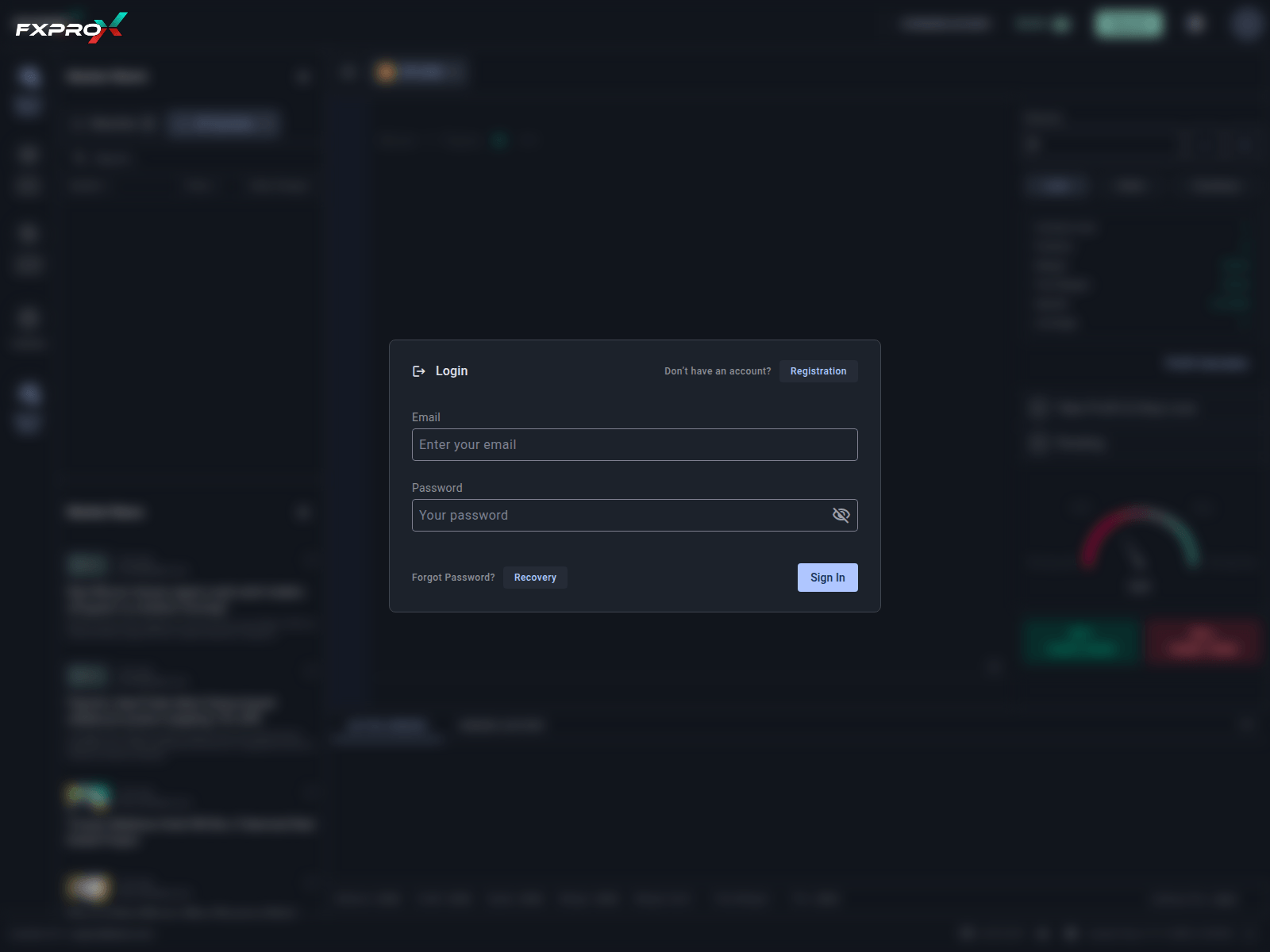Open the password Recovery link
This screenshot has height=952, width=1270.
[x=534, y=578]
